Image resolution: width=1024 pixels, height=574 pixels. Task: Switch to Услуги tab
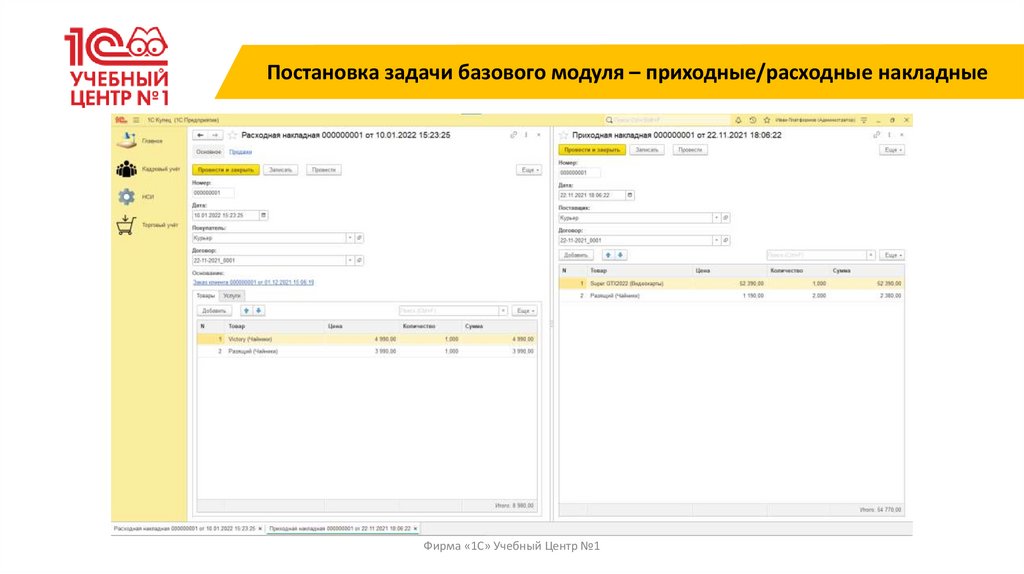231,296
